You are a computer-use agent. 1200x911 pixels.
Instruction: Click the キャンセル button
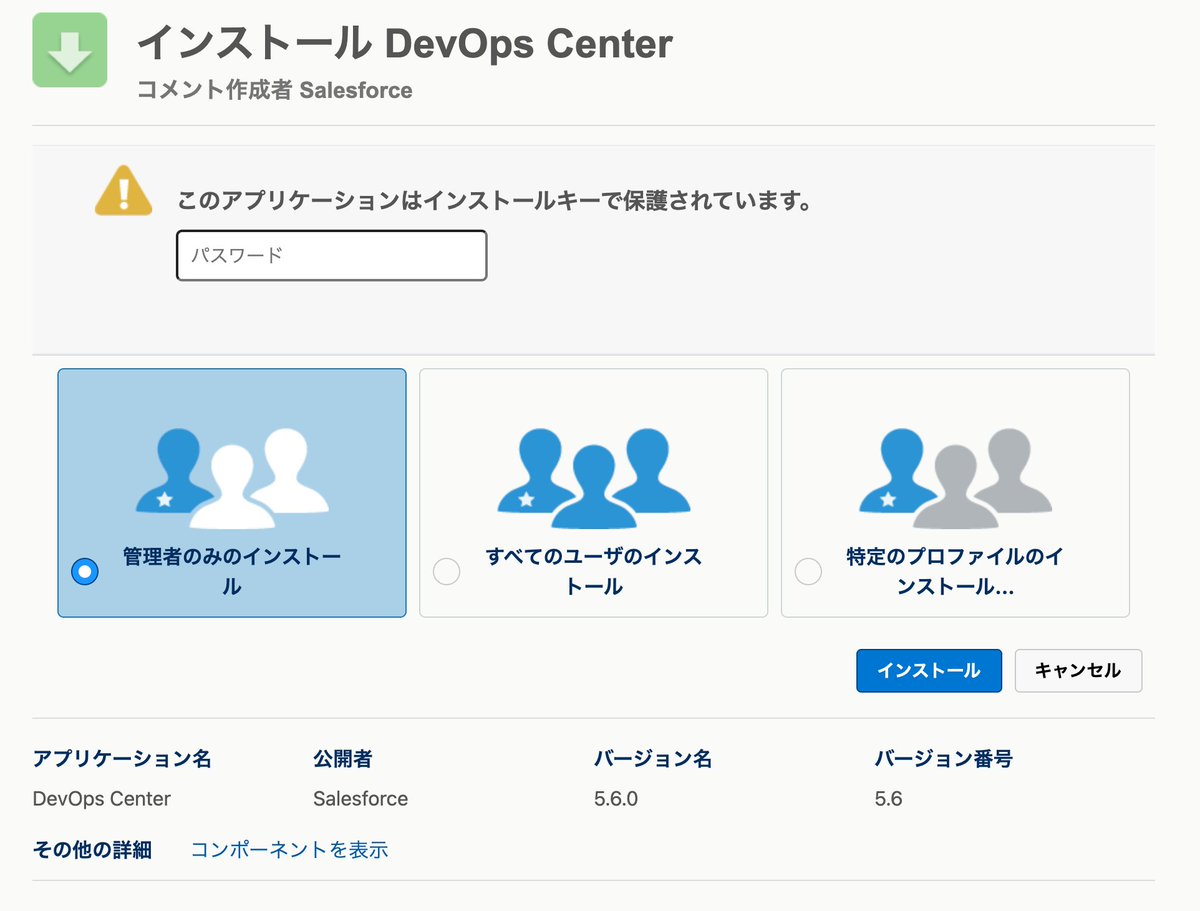(x=1078, y=671)
